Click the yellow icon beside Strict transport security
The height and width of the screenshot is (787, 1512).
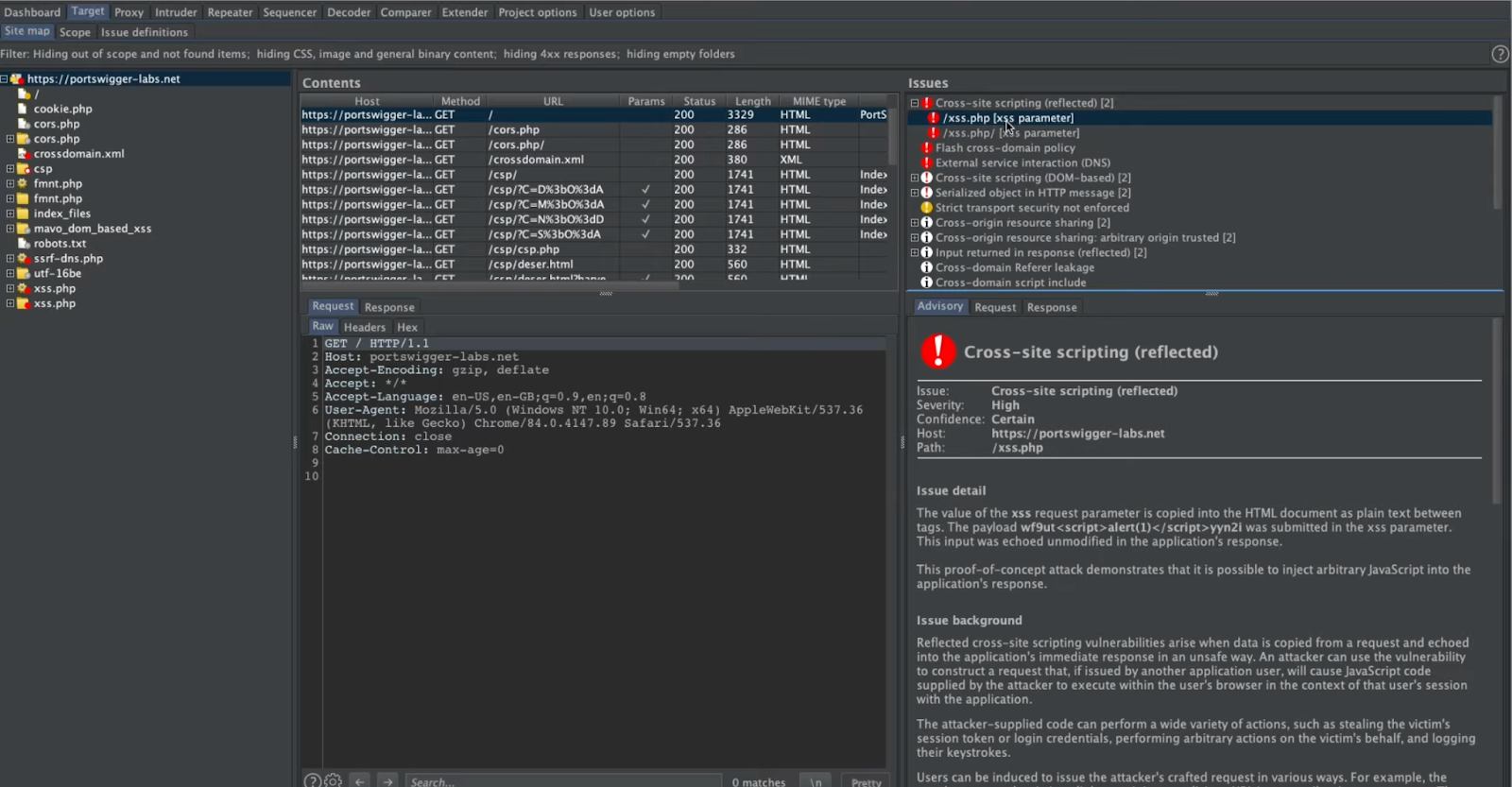927,208
